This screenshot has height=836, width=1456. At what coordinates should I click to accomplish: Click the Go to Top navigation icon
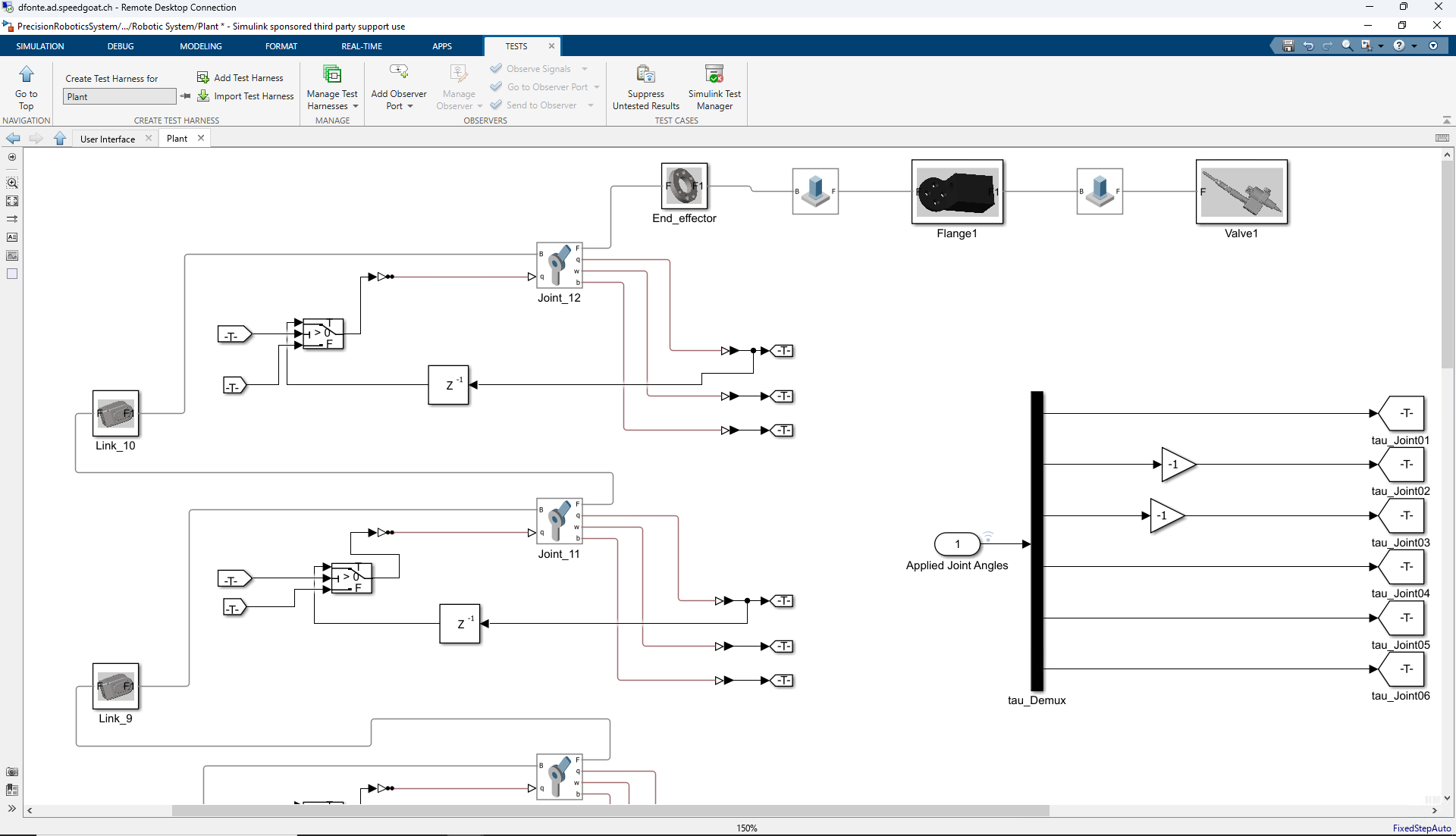point(27,74)
